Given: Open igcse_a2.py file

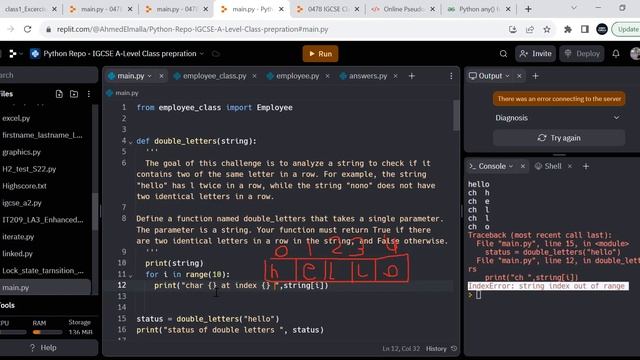Looking at the screenshot, I should pyautogui.click(x=22, y=203).
